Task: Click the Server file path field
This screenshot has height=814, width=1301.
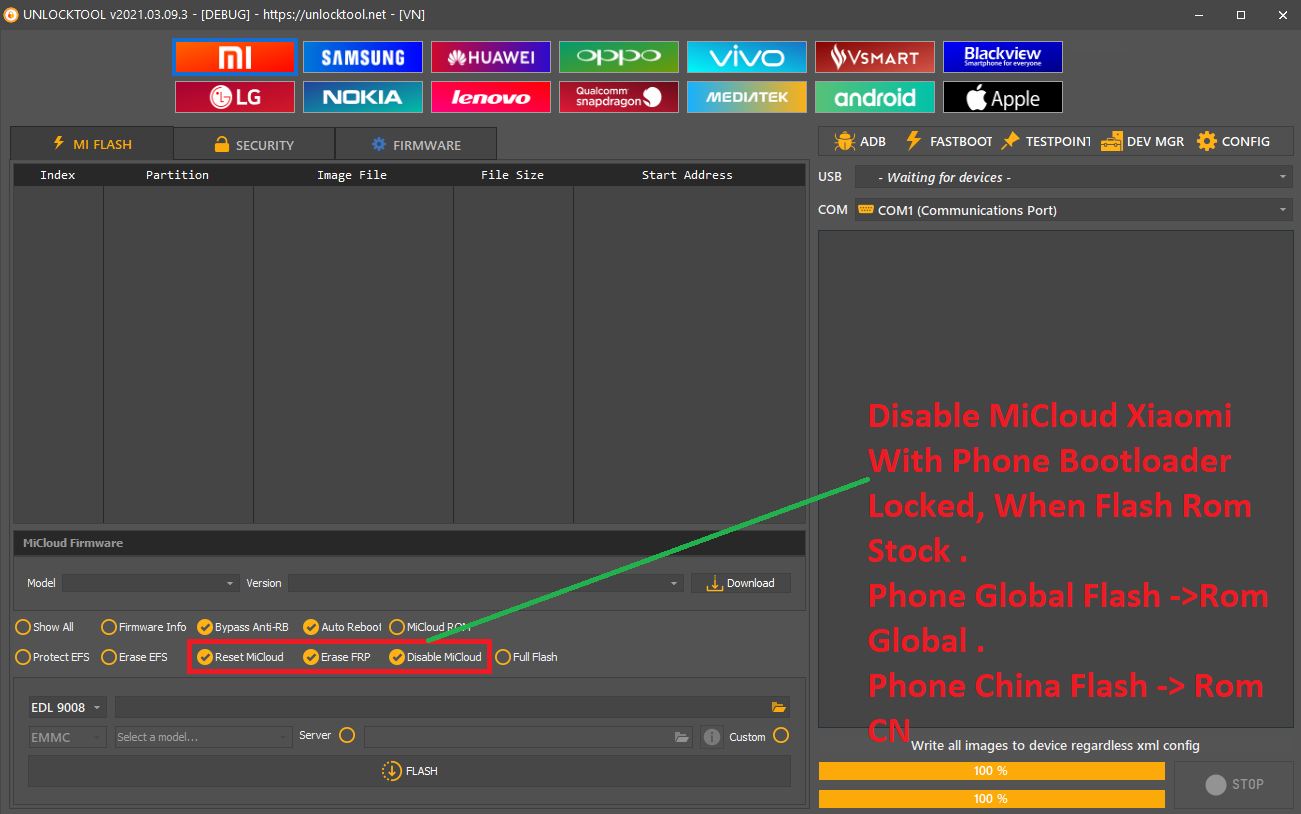Action: (529, 737)
